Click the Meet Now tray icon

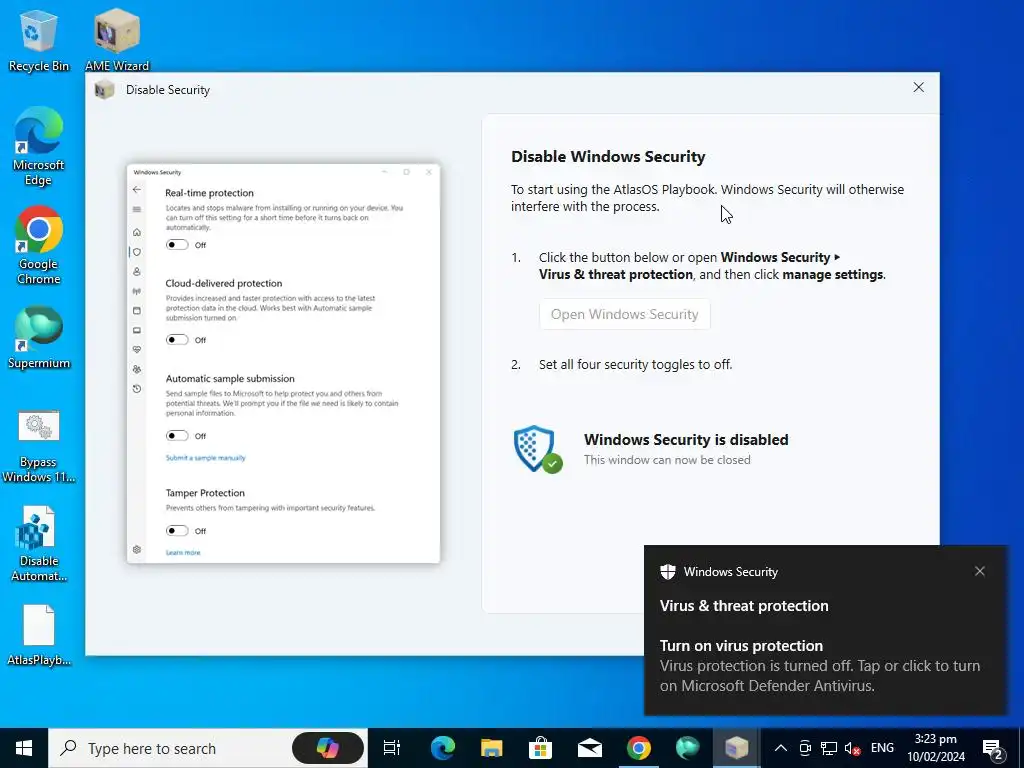[805, 748]
